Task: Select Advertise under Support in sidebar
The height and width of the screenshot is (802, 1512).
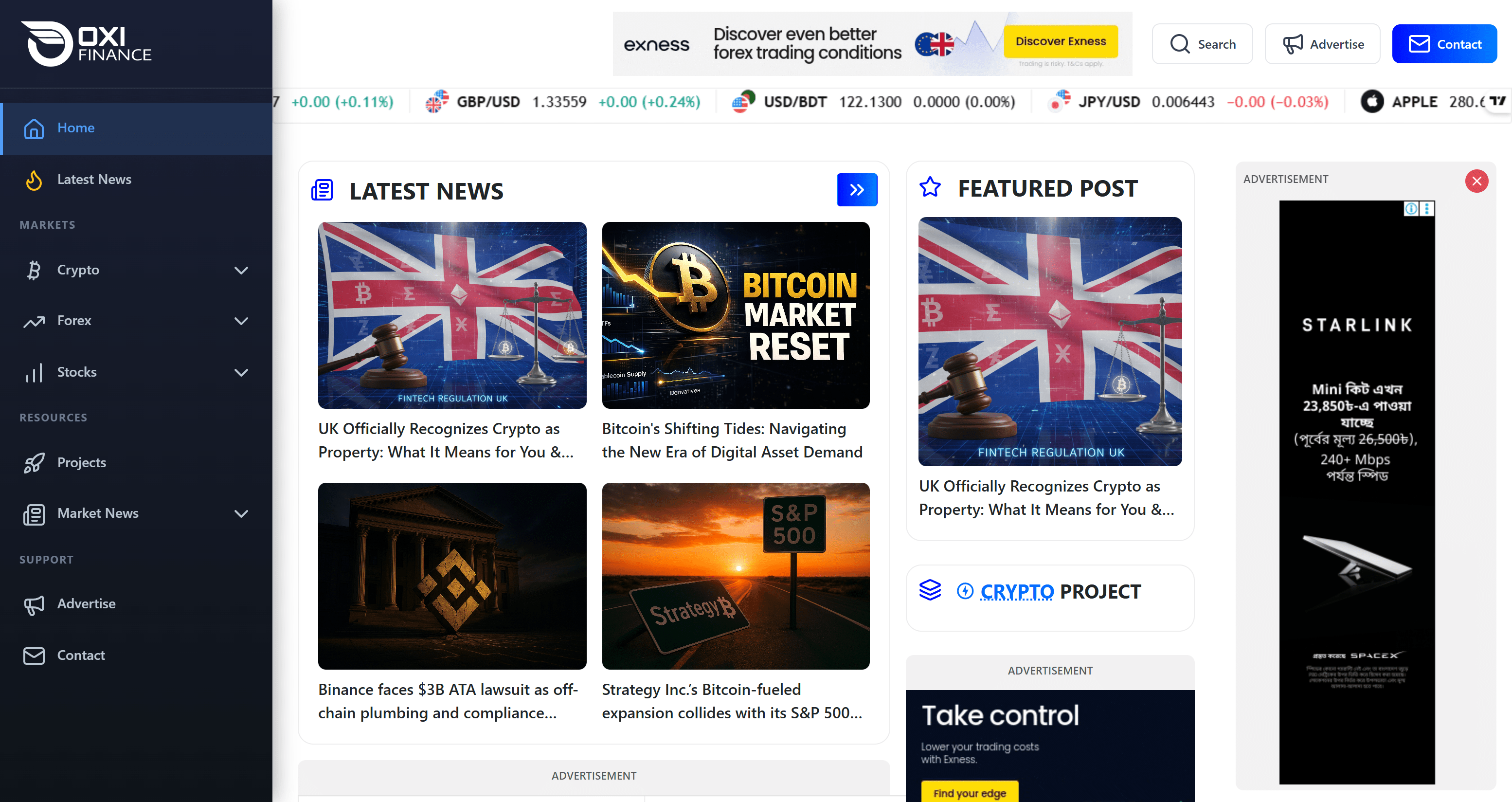Action: click(x=136, y=604)
